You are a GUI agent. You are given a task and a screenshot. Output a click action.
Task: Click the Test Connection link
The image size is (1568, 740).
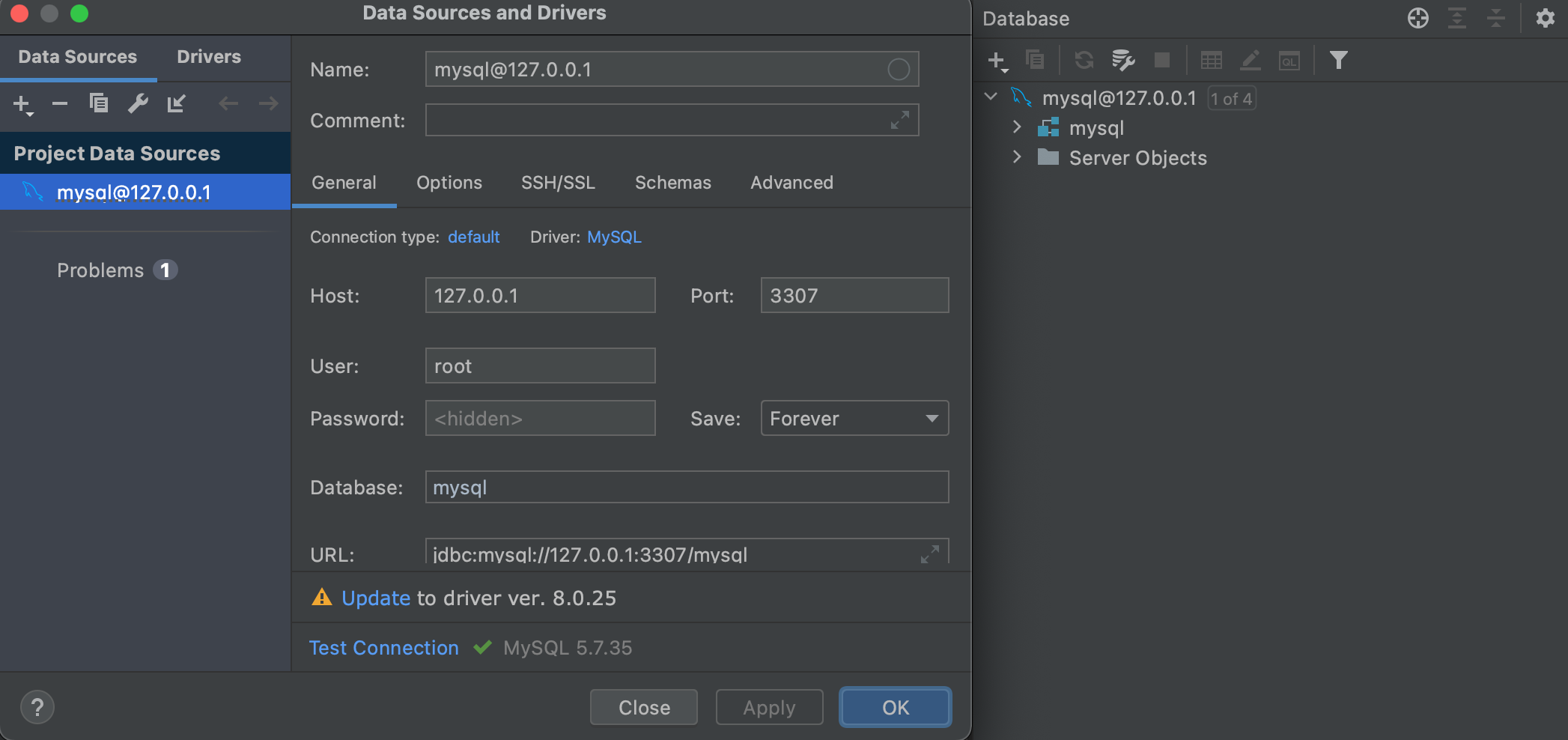(383, 648)
